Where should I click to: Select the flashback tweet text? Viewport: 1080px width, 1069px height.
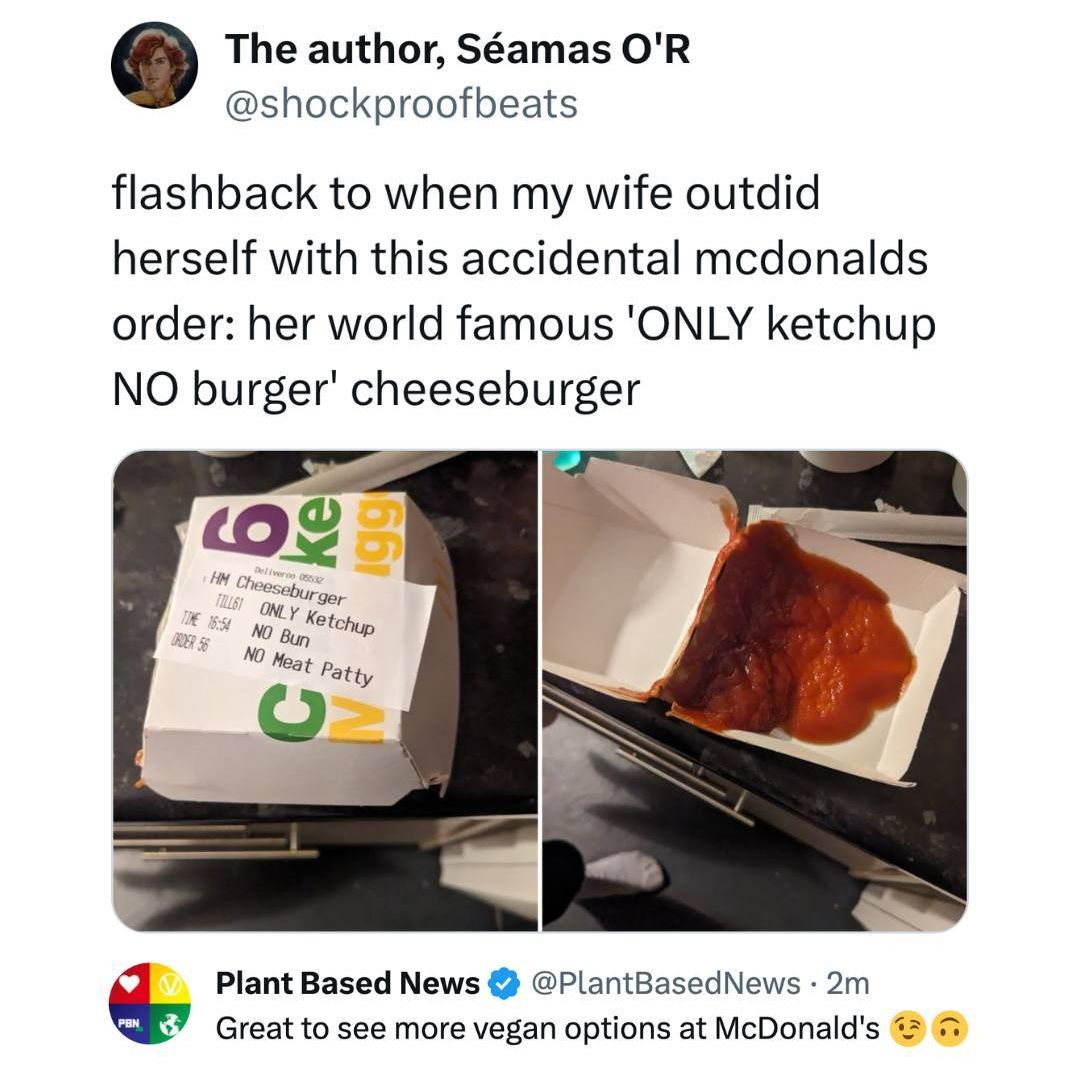click(x=523, y=291)
